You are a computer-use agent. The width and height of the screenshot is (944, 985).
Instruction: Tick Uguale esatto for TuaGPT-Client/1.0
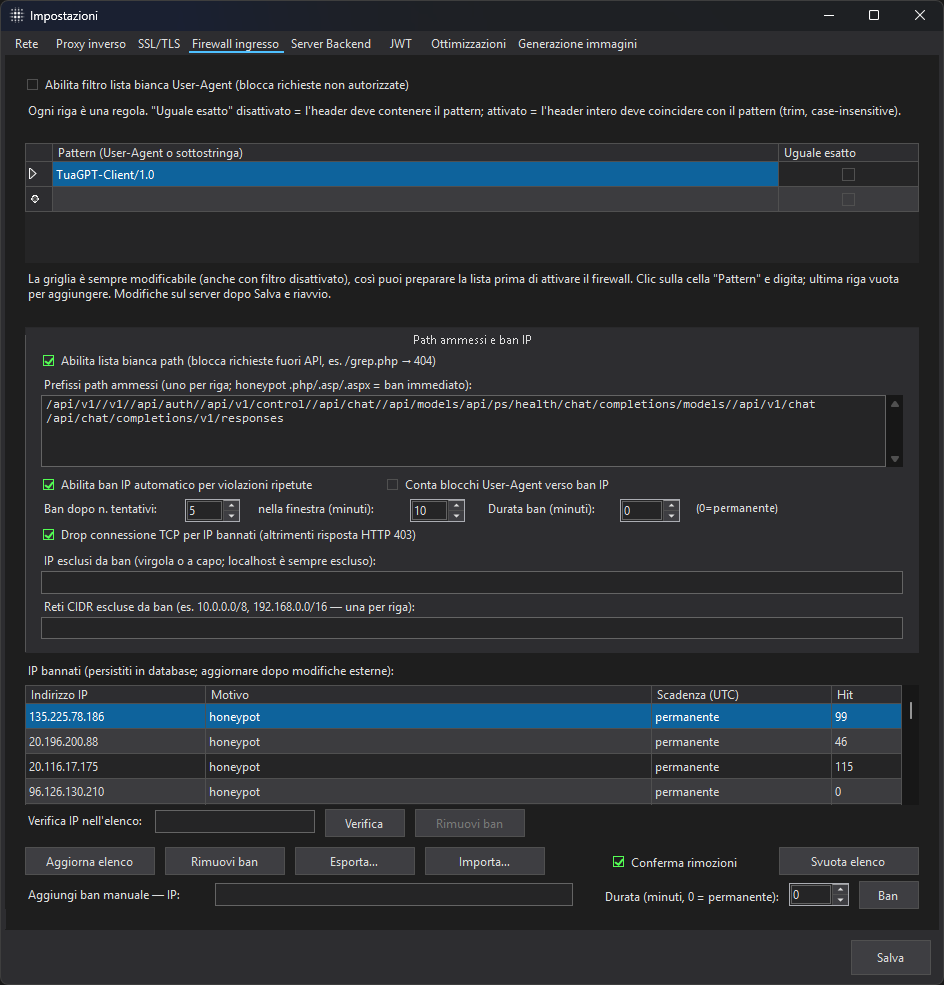pos(848,175)
